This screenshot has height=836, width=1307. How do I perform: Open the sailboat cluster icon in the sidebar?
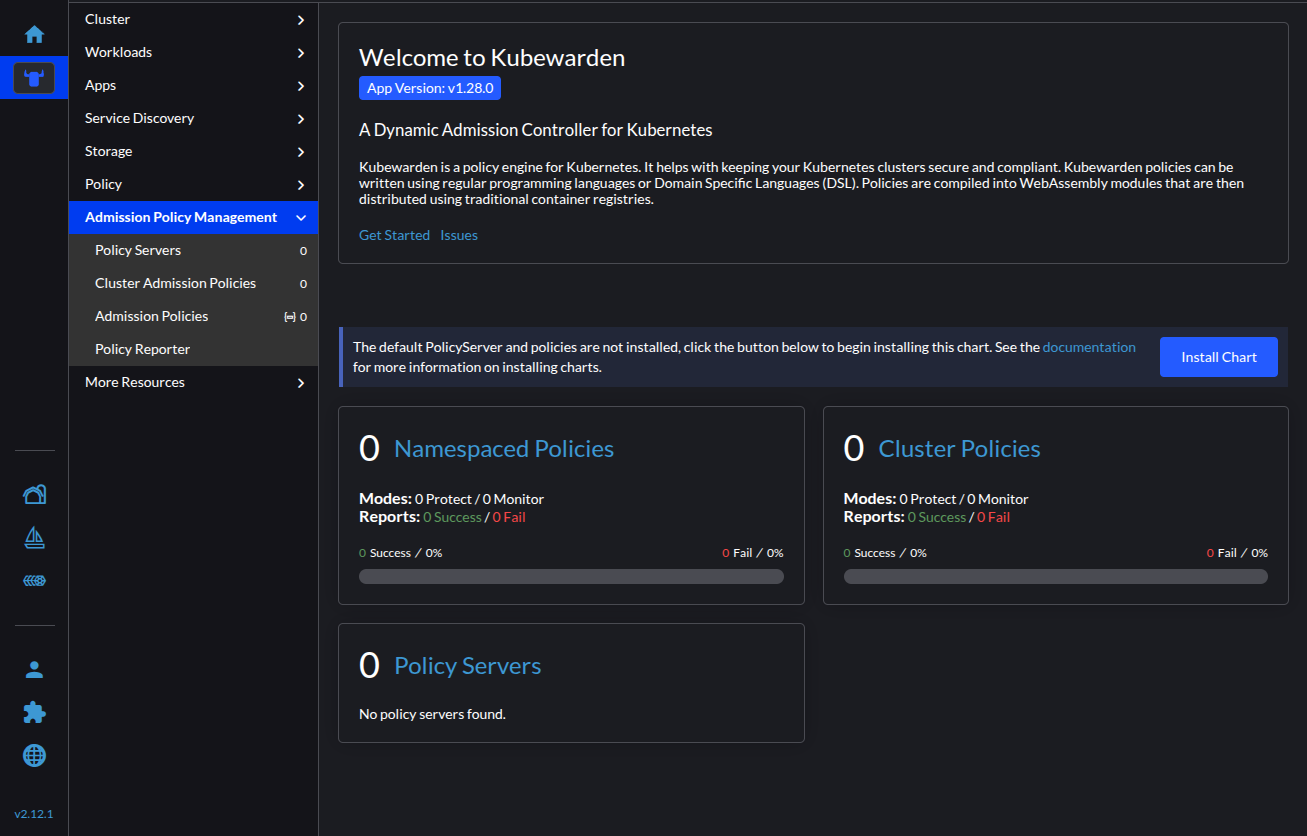(x=34, y=537)
